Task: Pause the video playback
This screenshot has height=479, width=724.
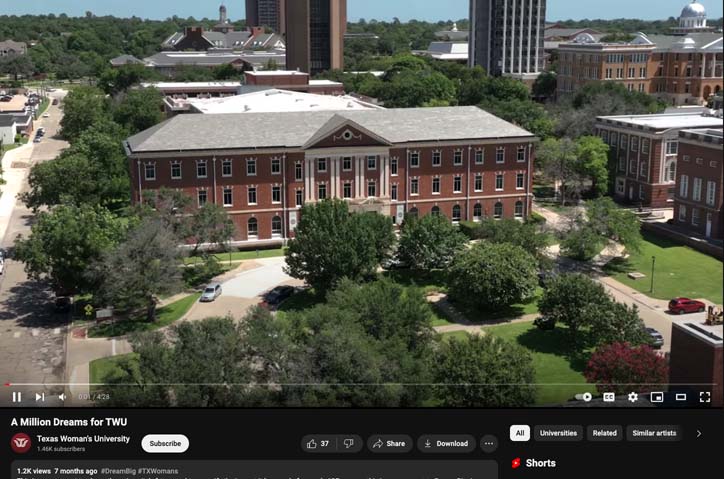Action: point(17,397)
